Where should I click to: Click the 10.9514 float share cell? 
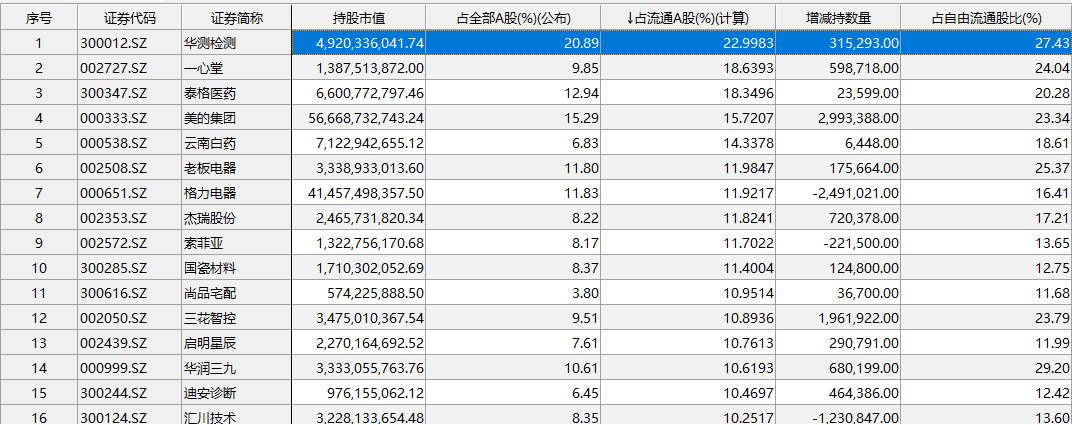690,293
